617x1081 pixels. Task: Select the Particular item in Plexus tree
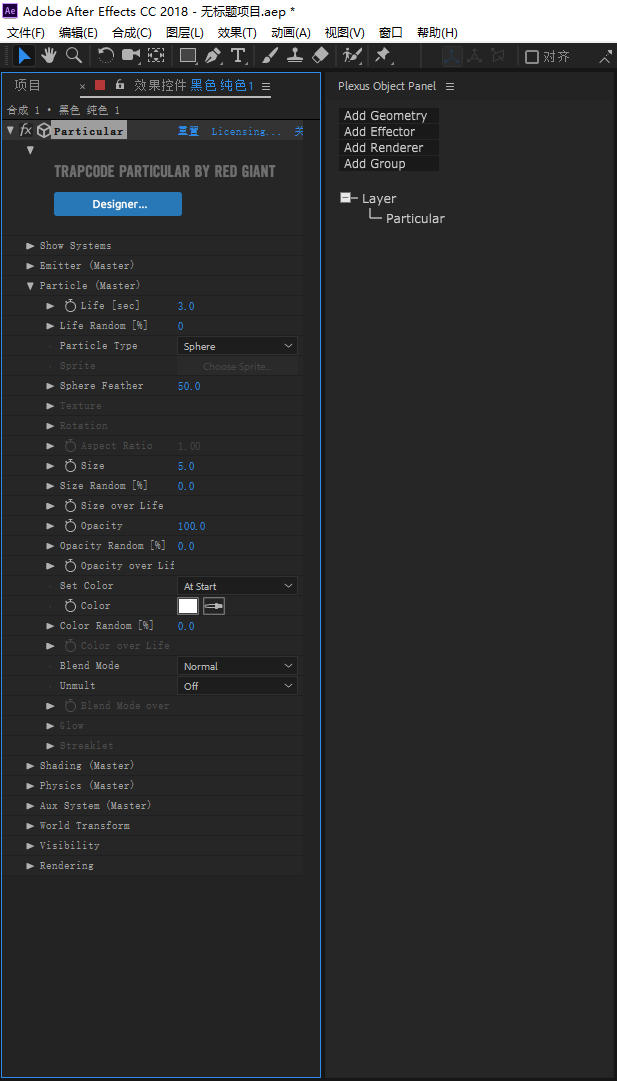(415, 219)
